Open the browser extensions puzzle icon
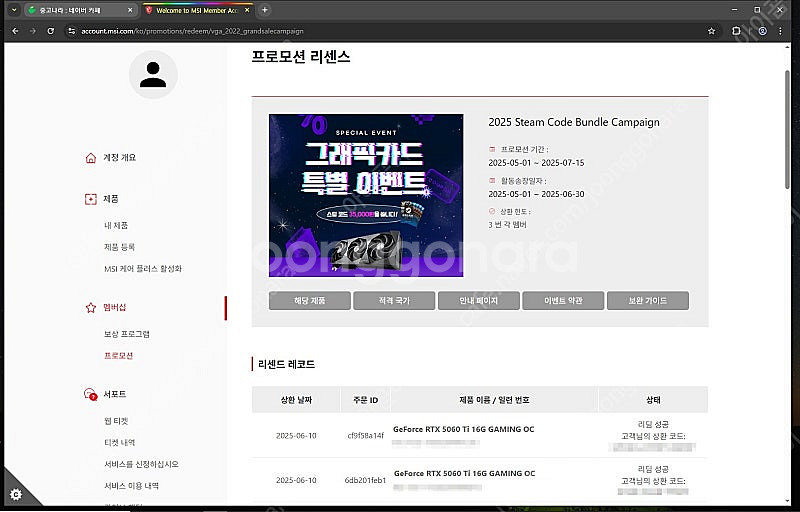The width and height of the screenshot is (800, 512). click(x=736, y=31)
